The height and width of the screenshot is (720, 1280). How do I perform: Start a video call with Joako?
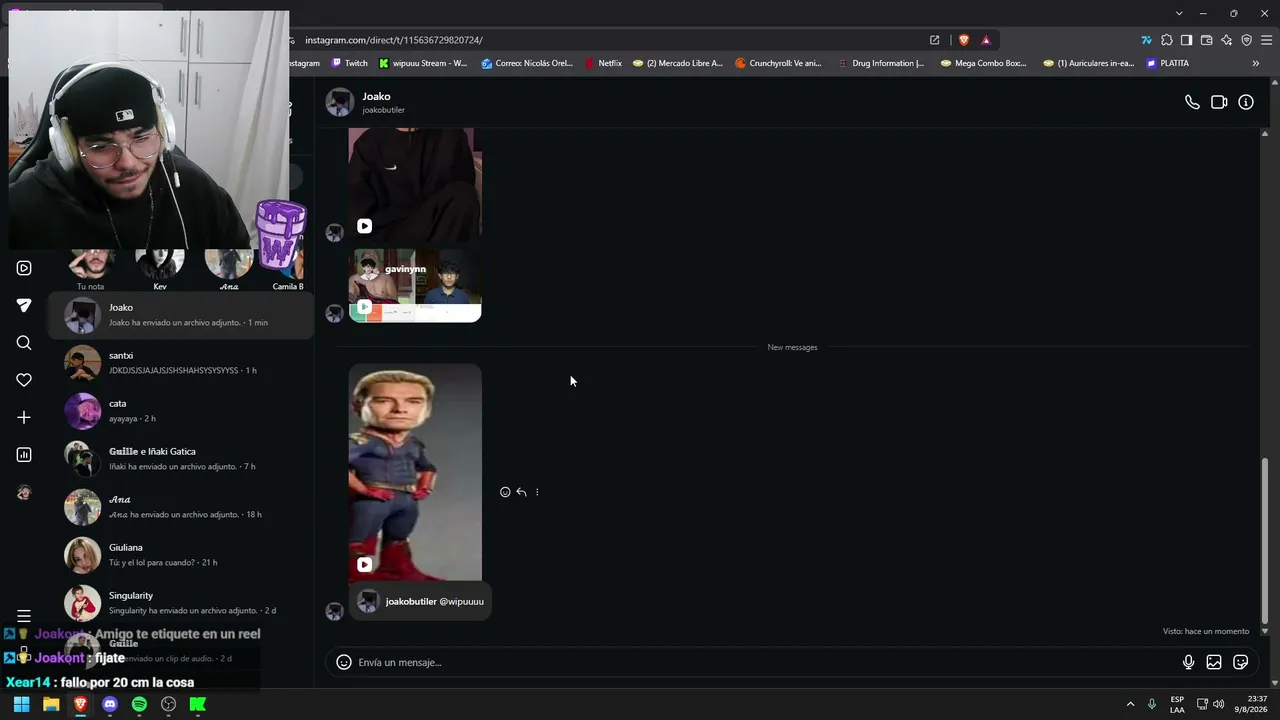tap(1219, 102)
